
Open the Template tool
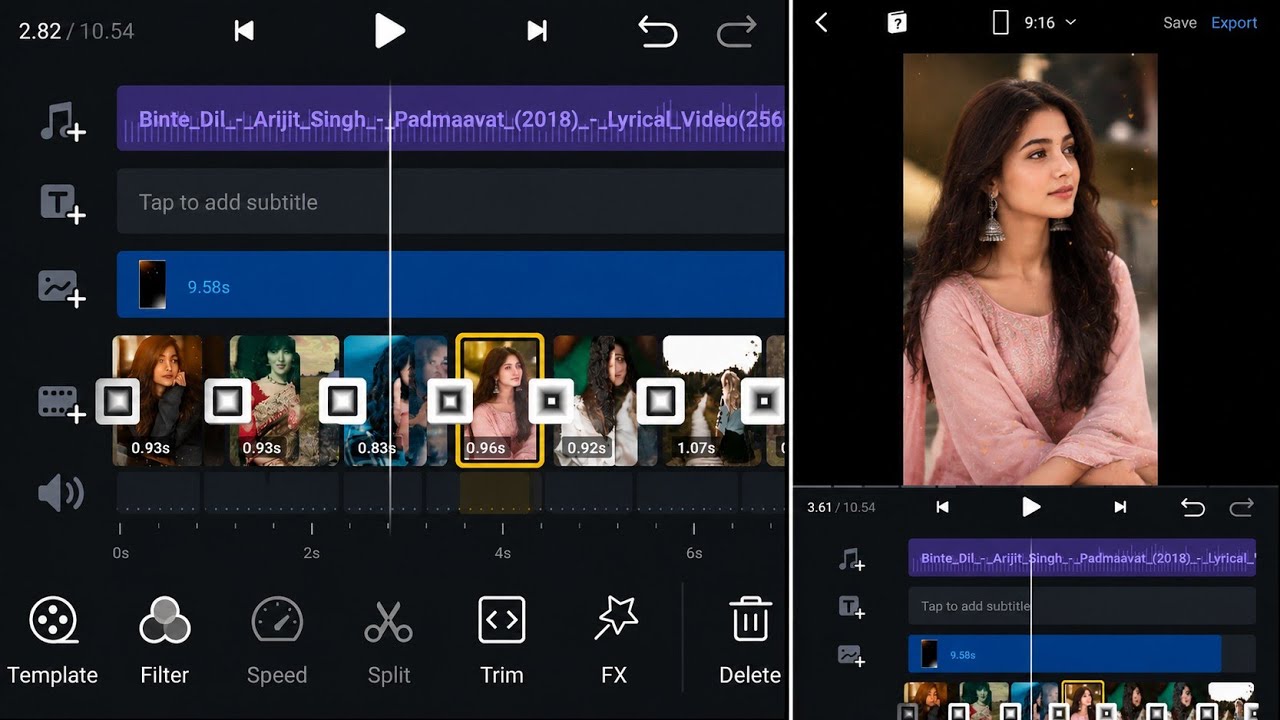(53, 641)
